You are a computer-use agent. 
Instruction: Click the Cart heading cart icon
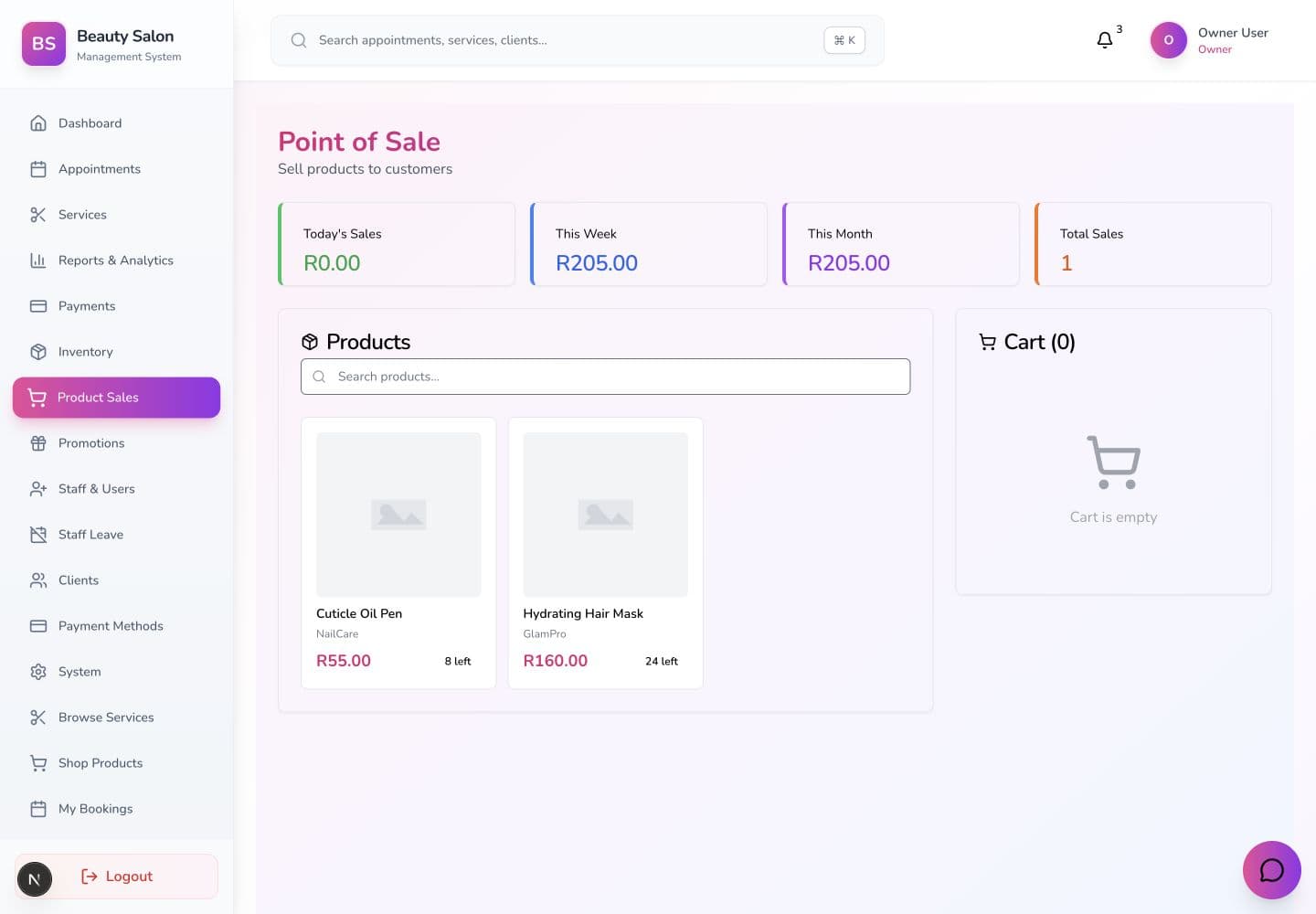click(987, 342)
